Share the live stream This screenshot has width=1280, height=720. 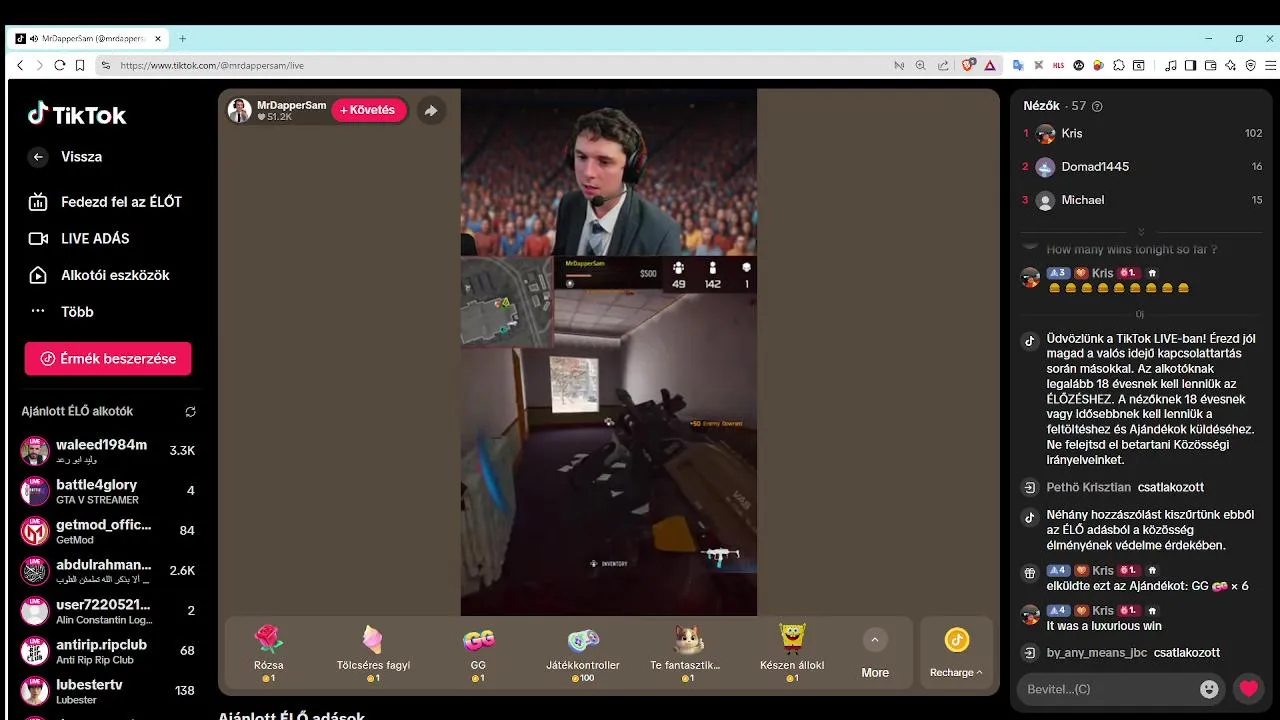point(430,111)
